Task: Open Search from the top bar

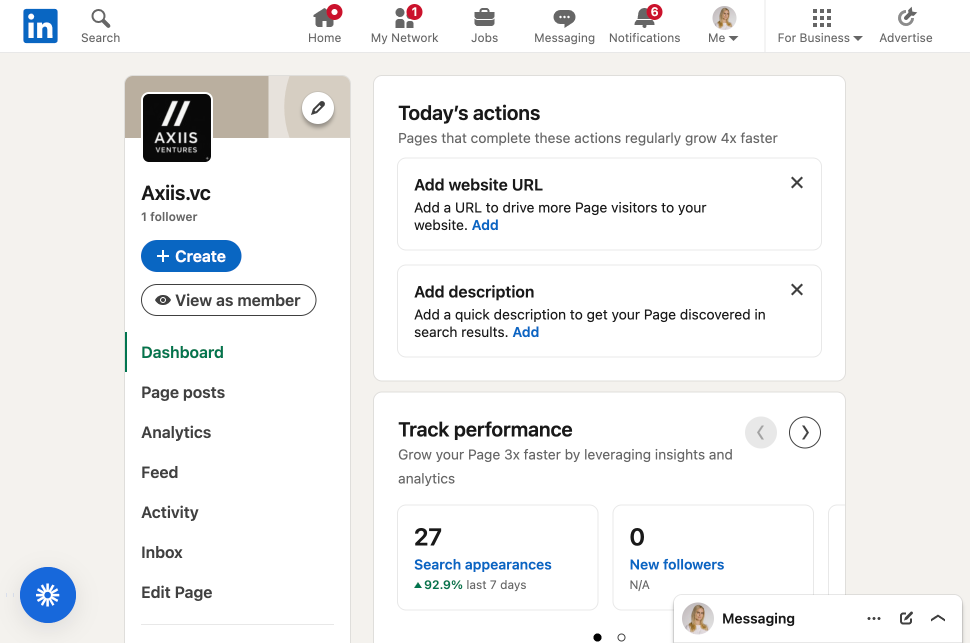Action: (100, 26)
